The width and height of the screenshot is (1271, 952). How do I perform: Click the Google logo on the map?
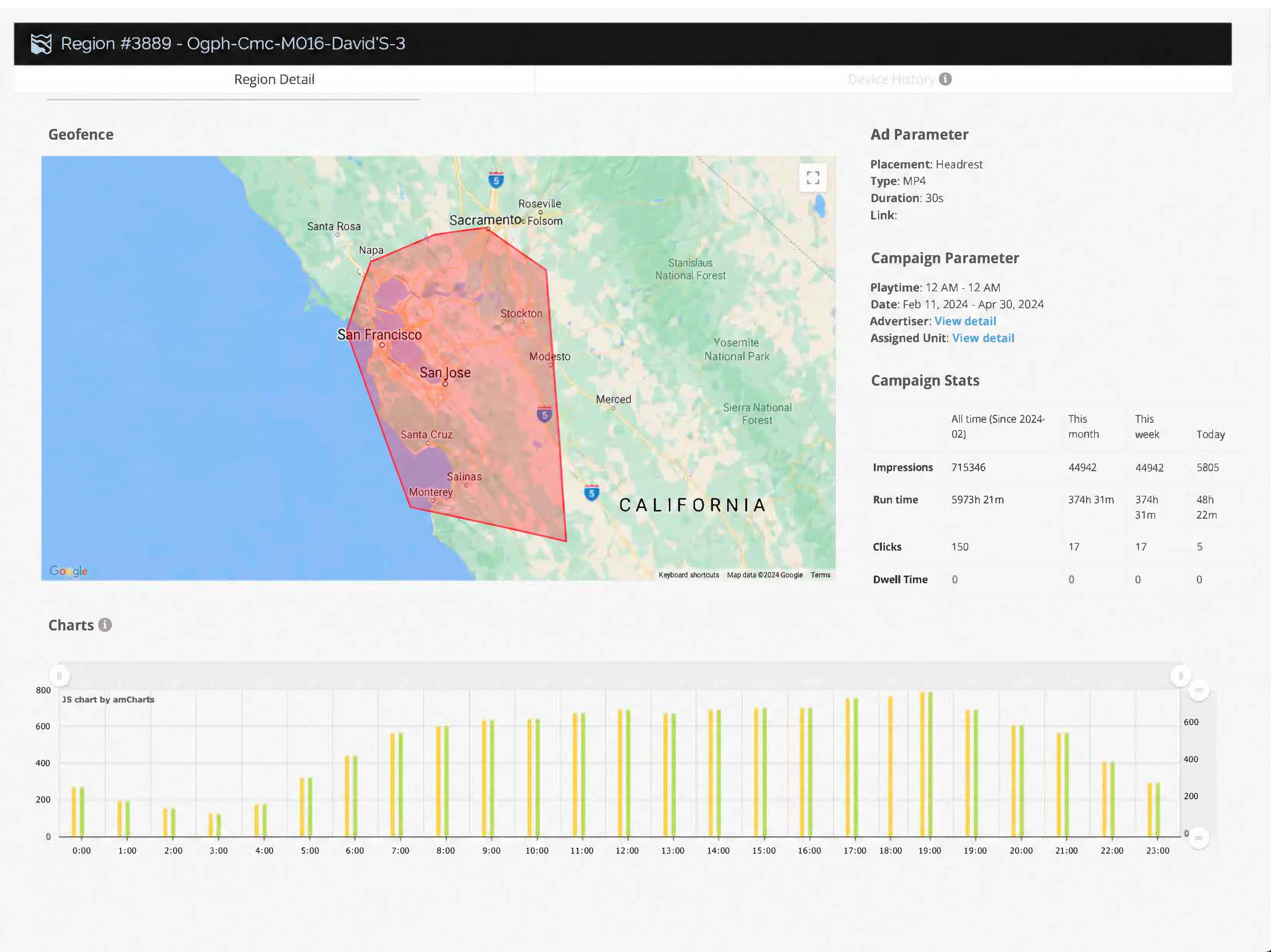(x=68, y=571)
